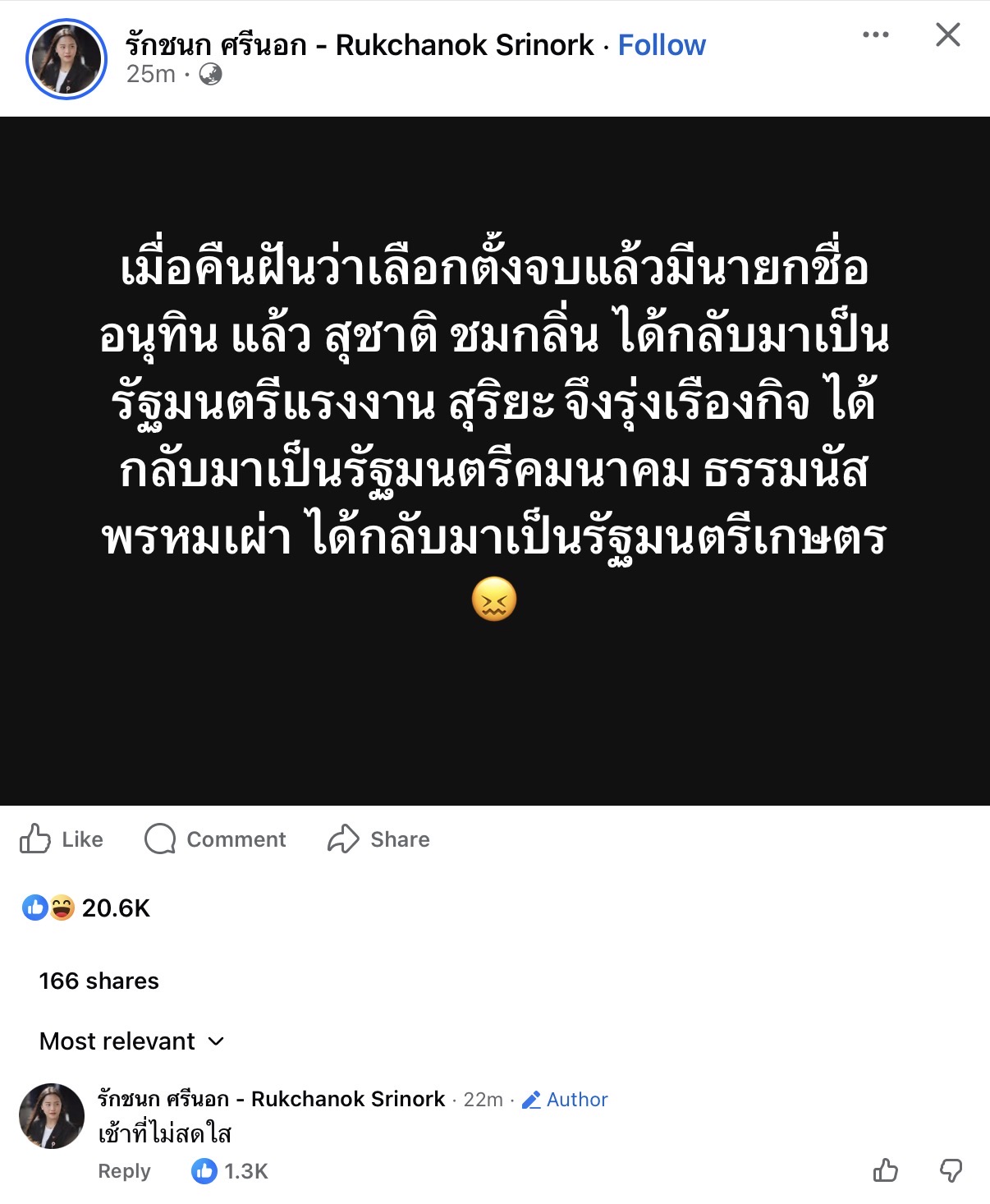
Task: Reply to the author's comment
Action: point(124,1171)
